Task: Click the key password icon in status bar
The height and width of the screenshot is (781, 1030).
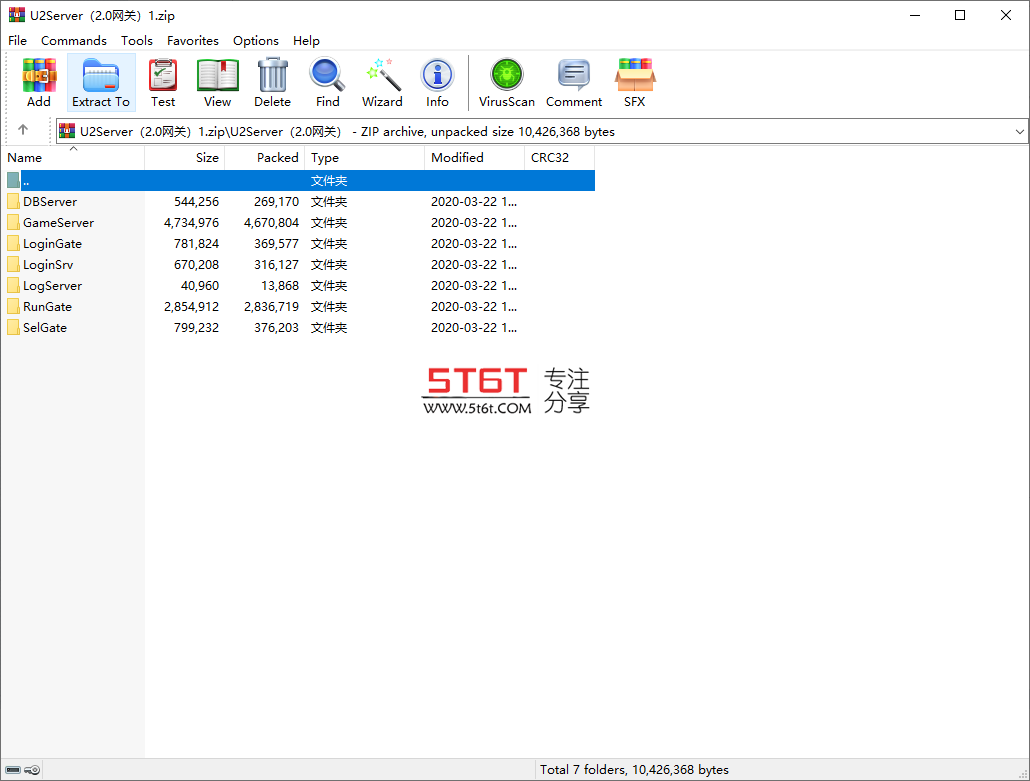Action: click(32, 770)
